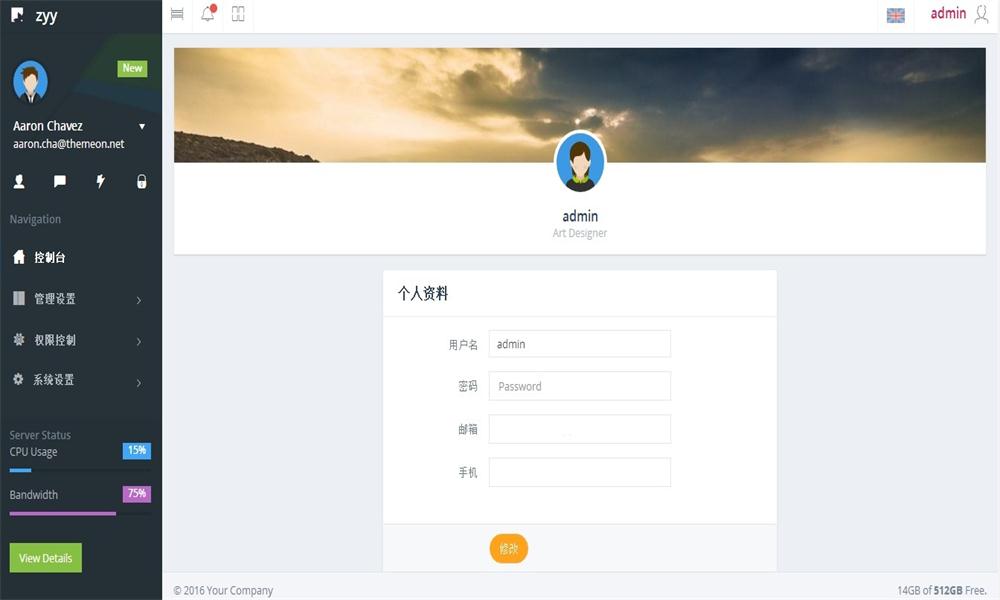The width and height of the screenshot is (1000, 600).
Task: Focus the 手机 phone input field
Action: pos(580,472)
